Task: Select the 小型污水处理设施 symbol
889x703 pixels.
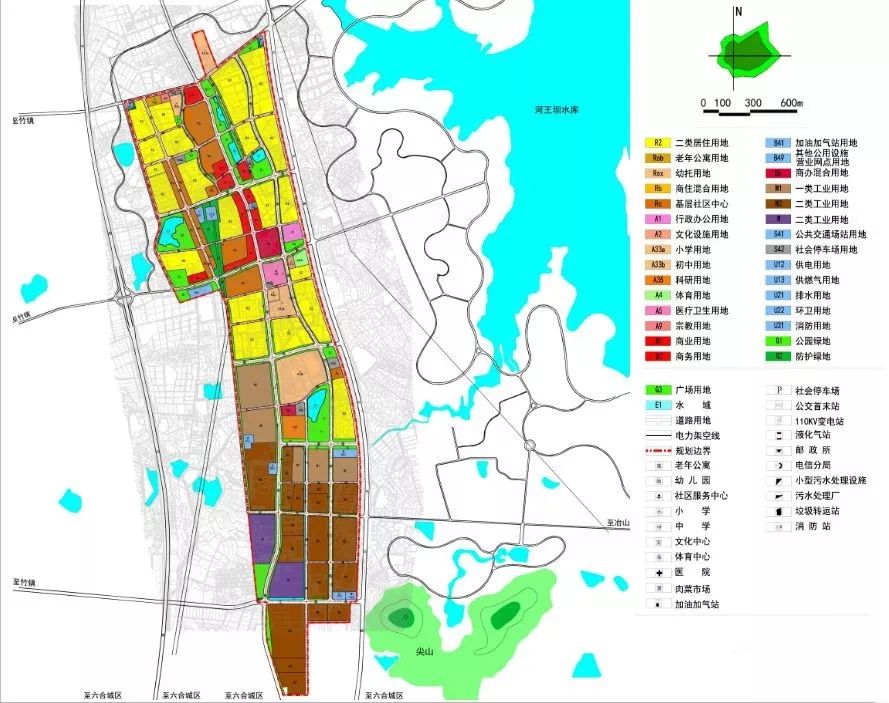Action: (x=779, y=481)
